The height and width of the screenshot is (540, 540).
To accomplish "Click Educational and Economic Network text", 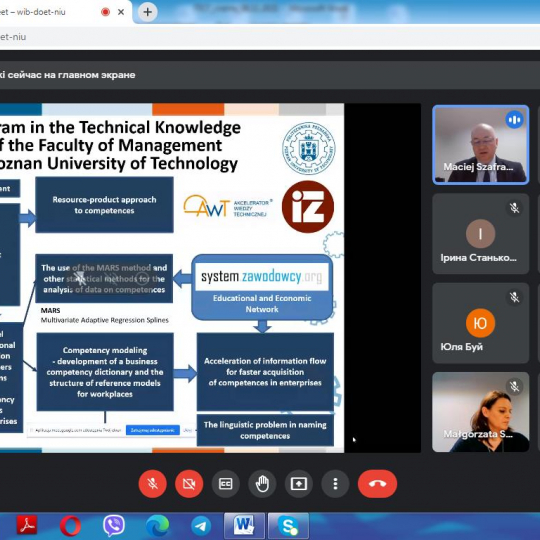I will pos(262,304).
